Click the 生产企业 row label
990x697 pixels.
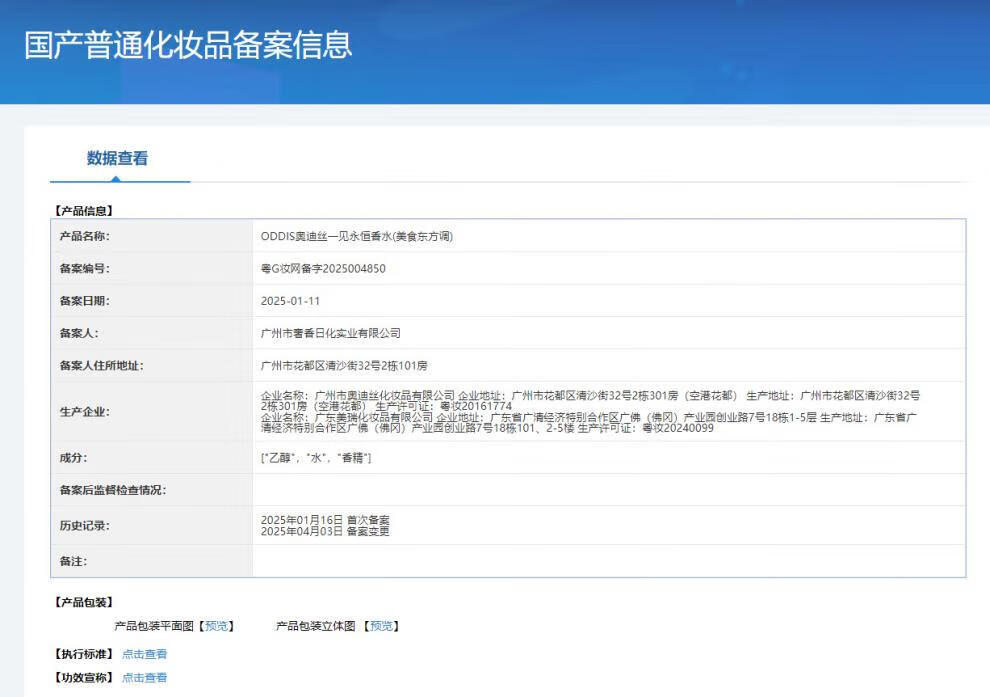coord(85,412)
